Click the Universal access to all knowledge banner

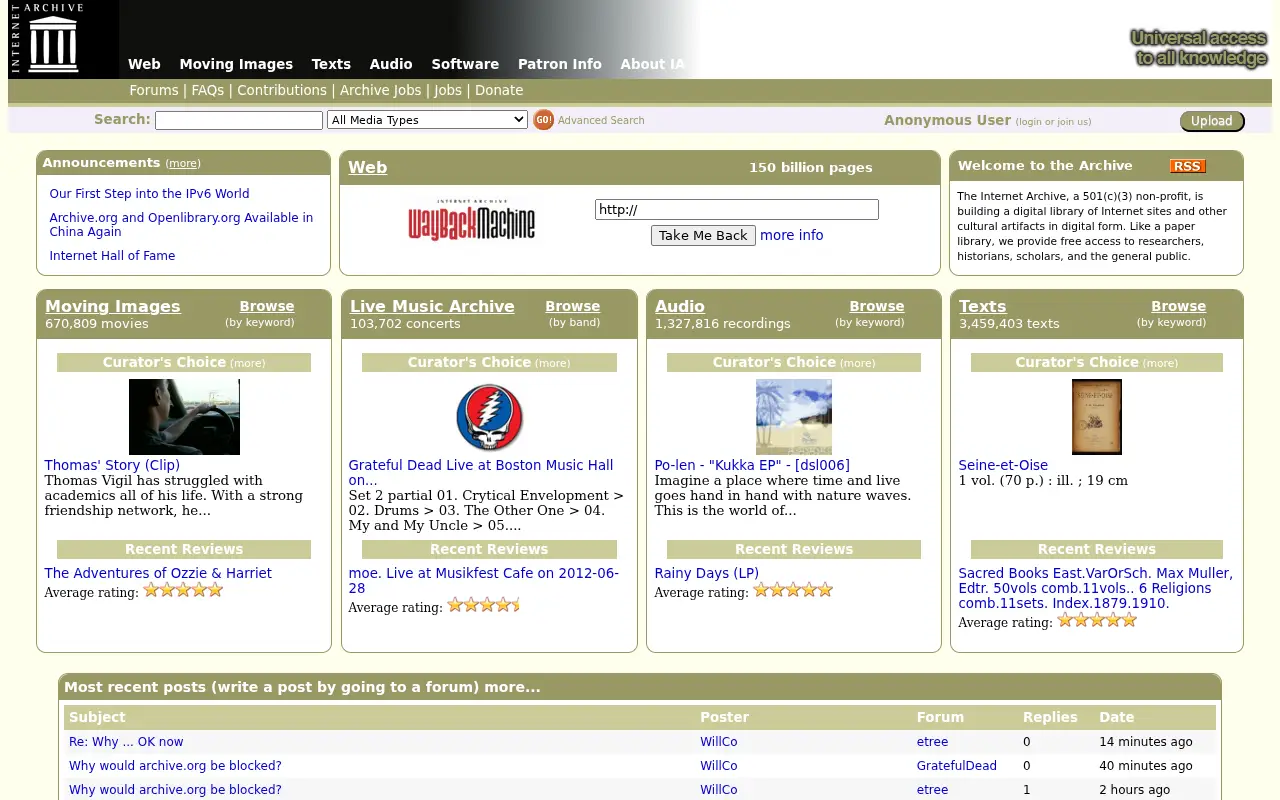(x=1199, y=48)
